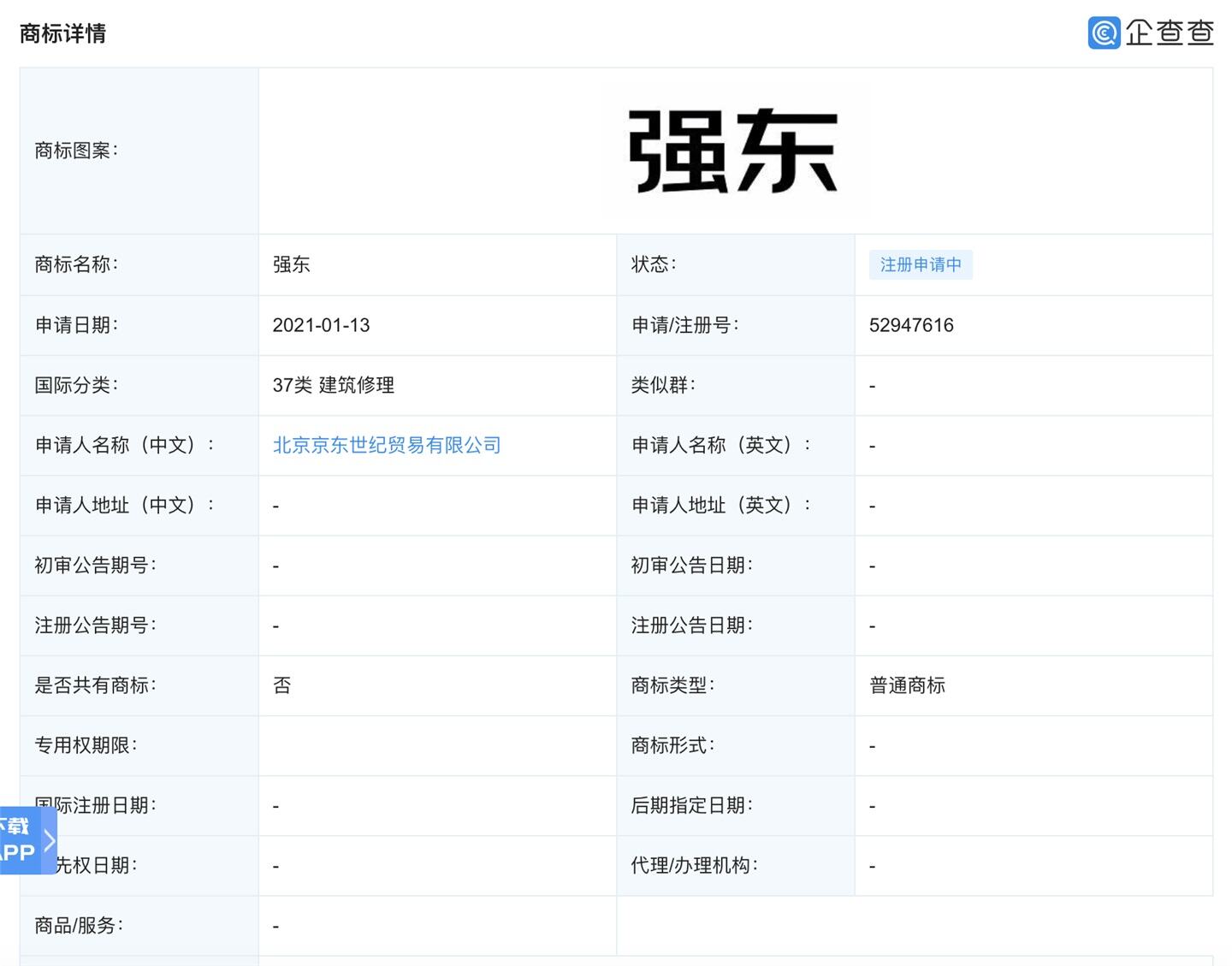Expand the download APP chevron arrow
Screen dimensions: 1232x966
click(x=49, y=840)
